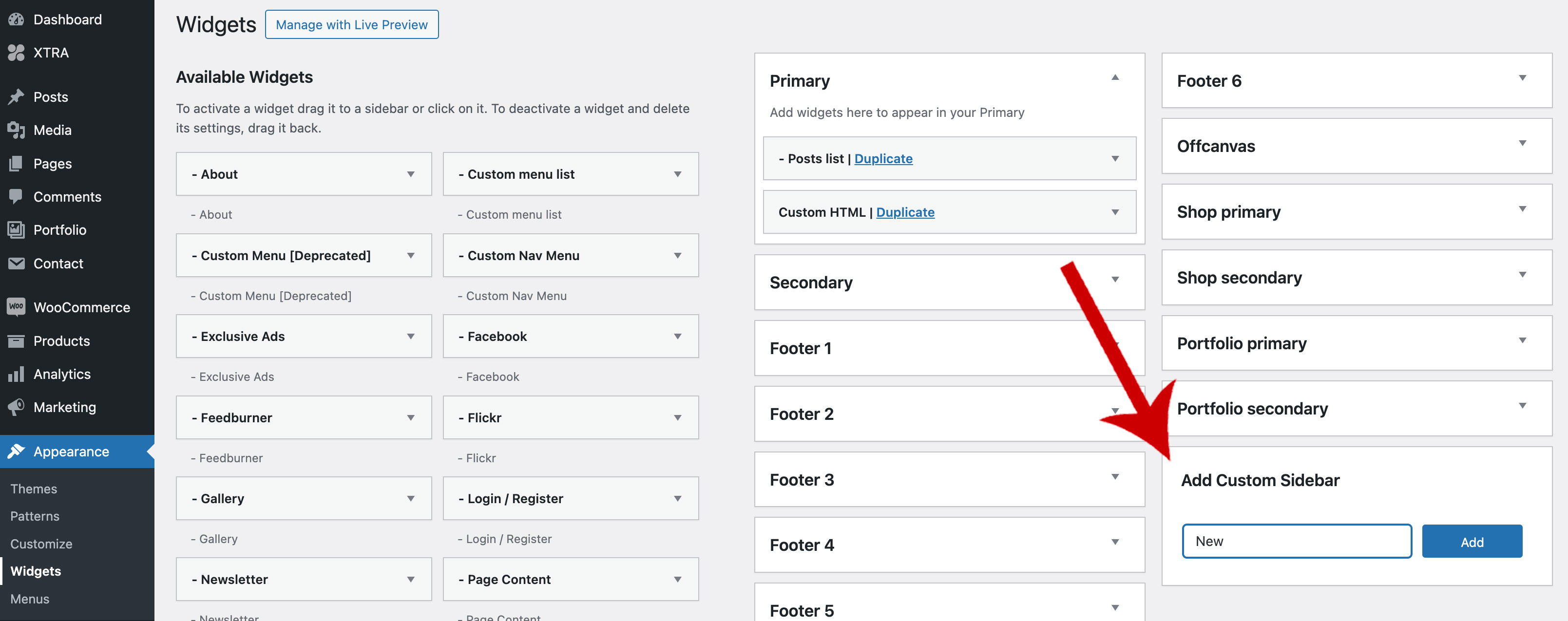Open the About widget dropdown arrow
The height and width of the screenshot is (621, 1568).
tap(411, 174)
